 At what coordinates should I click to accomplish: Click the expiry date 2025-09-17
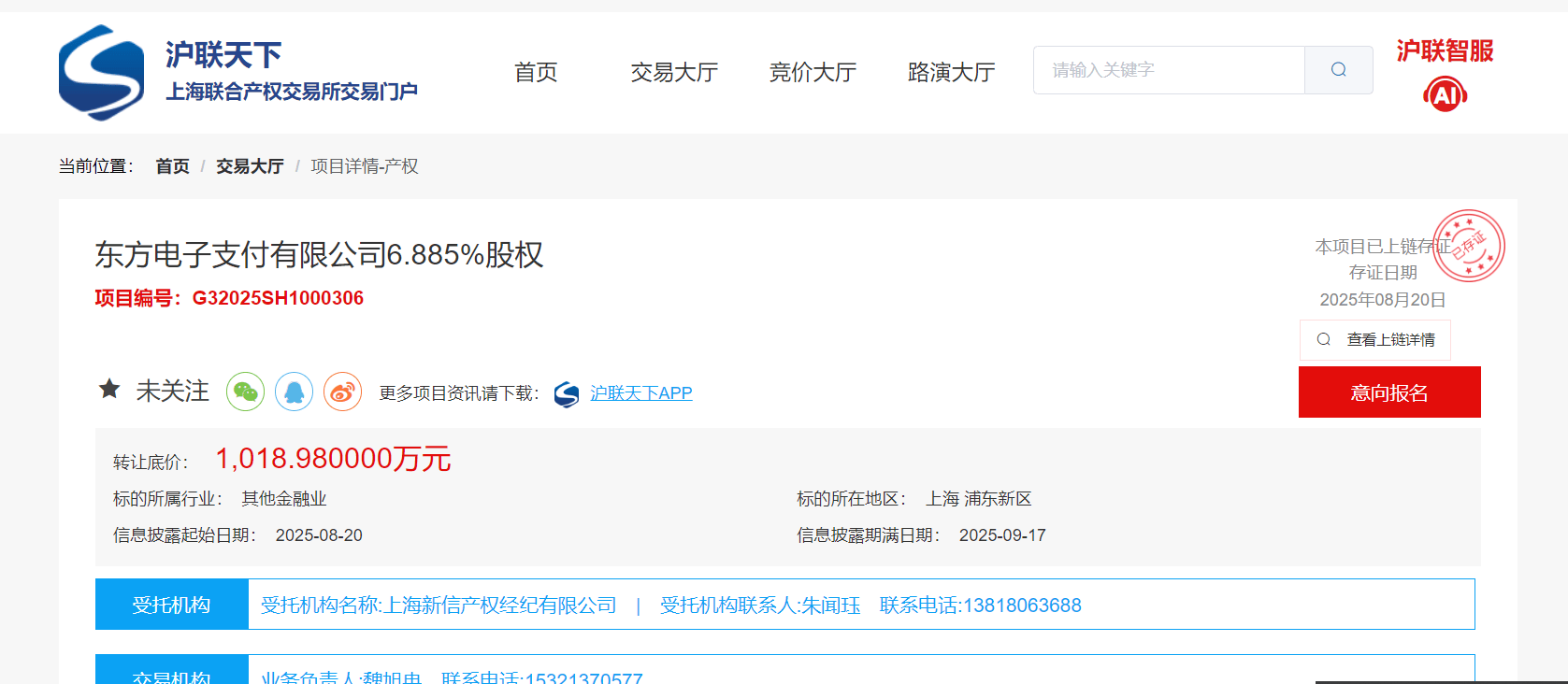pos(1002,535)
